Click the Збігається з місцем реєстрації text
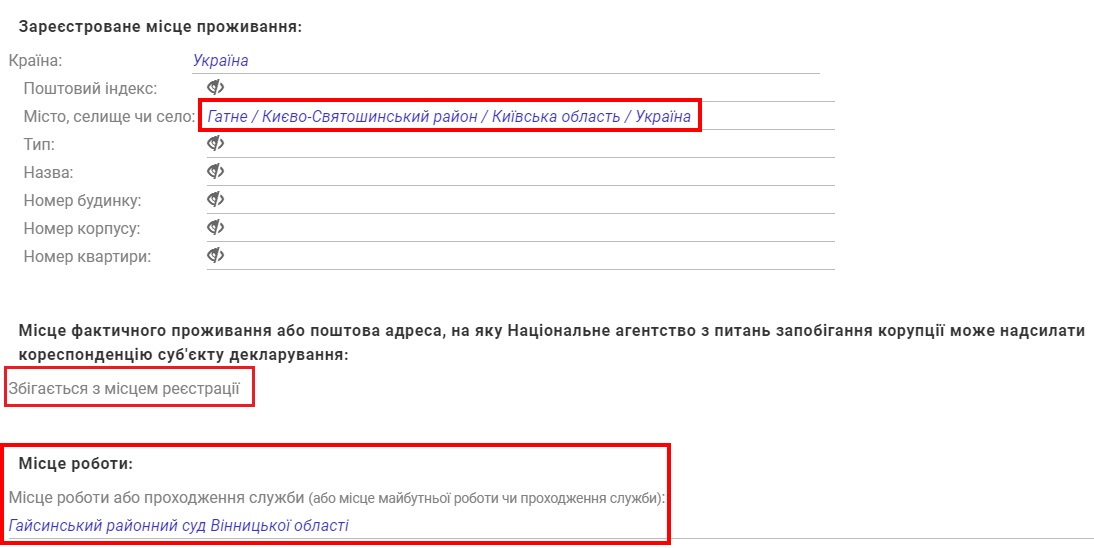 [x=123, y=387]
